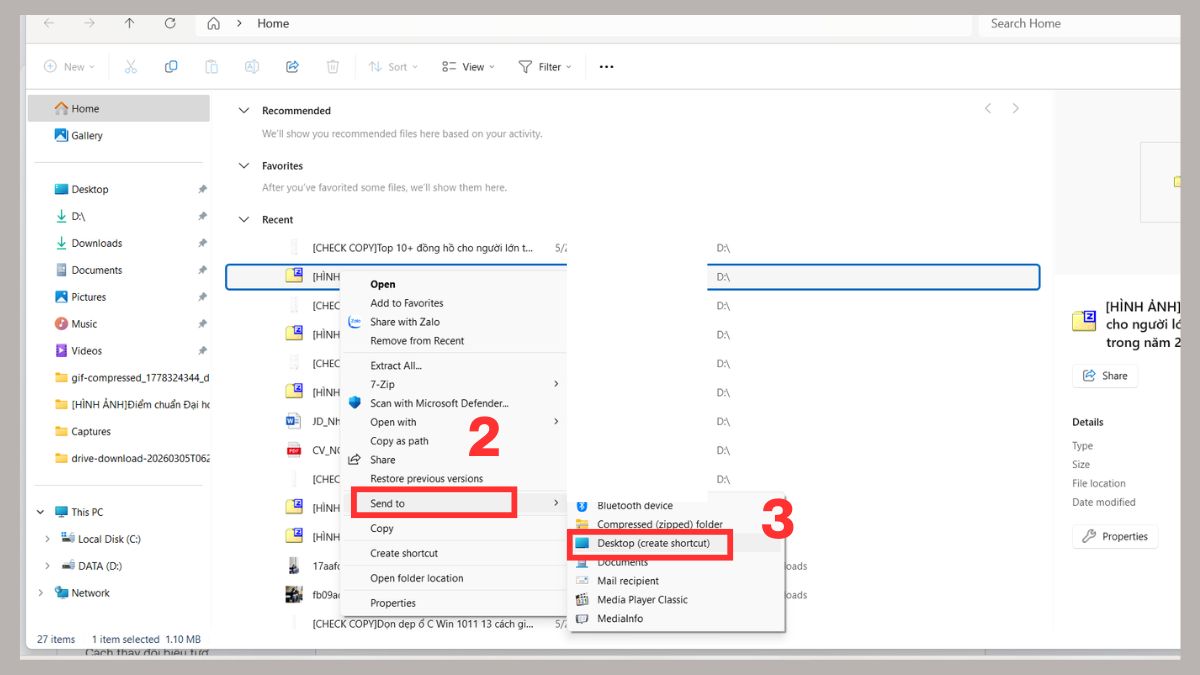Select Desktop (create shortcut) option
This screenshot has height=675, width=1200.
(x=651, y=543)
